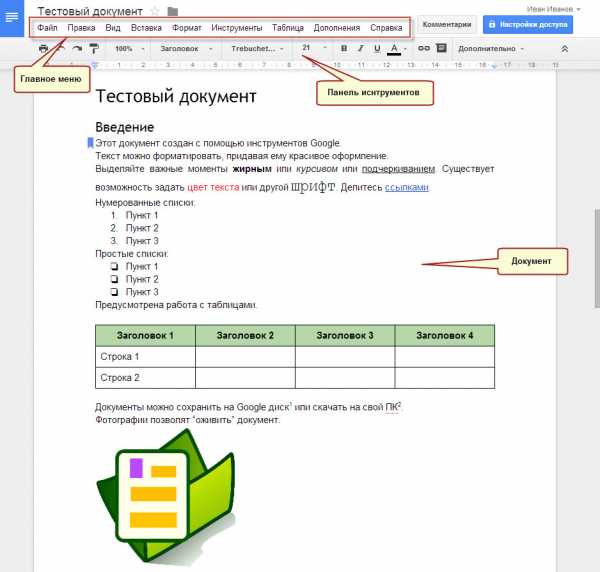
Task: Click the line Нумерованные списки:
Action: (145, 202)
